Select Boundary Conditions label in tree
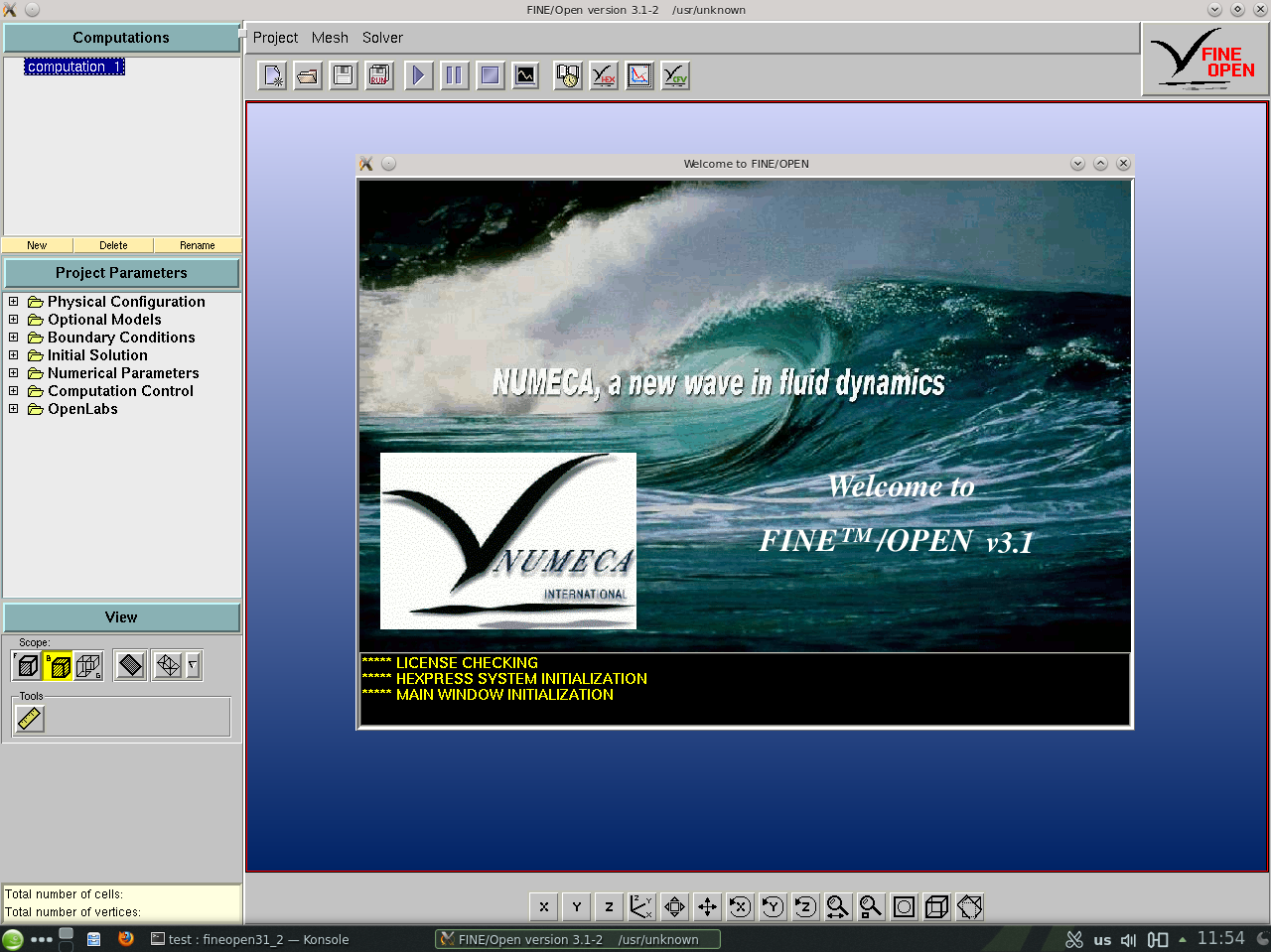Screen dimensions: 1271x952 point(121,338)
